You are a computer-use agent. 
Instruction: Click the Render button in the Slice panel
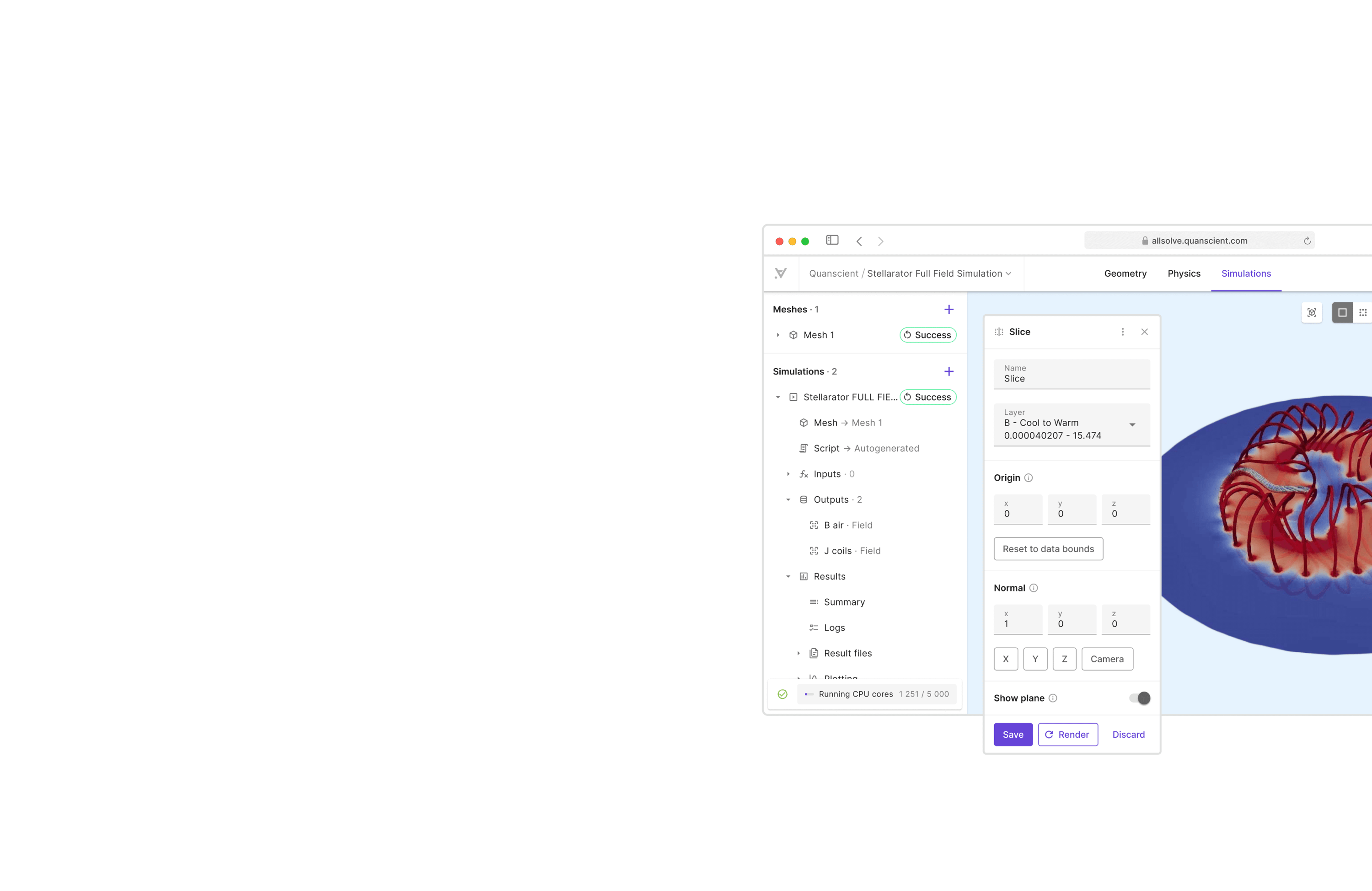click(x=1067, y=734)
